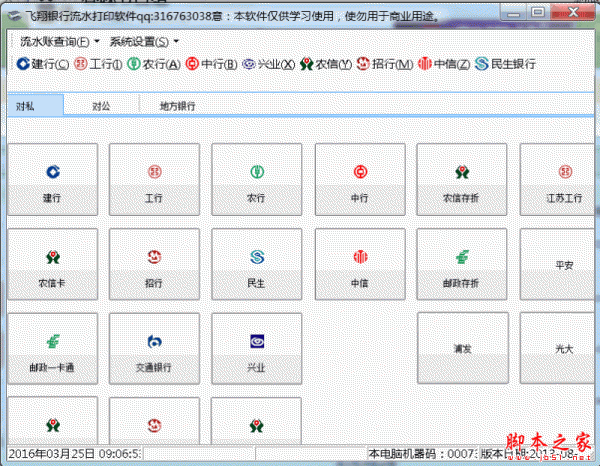Screen dimensions: 600x466
Task: Click 中信(Z) in the toolbar
Action: 444,64
